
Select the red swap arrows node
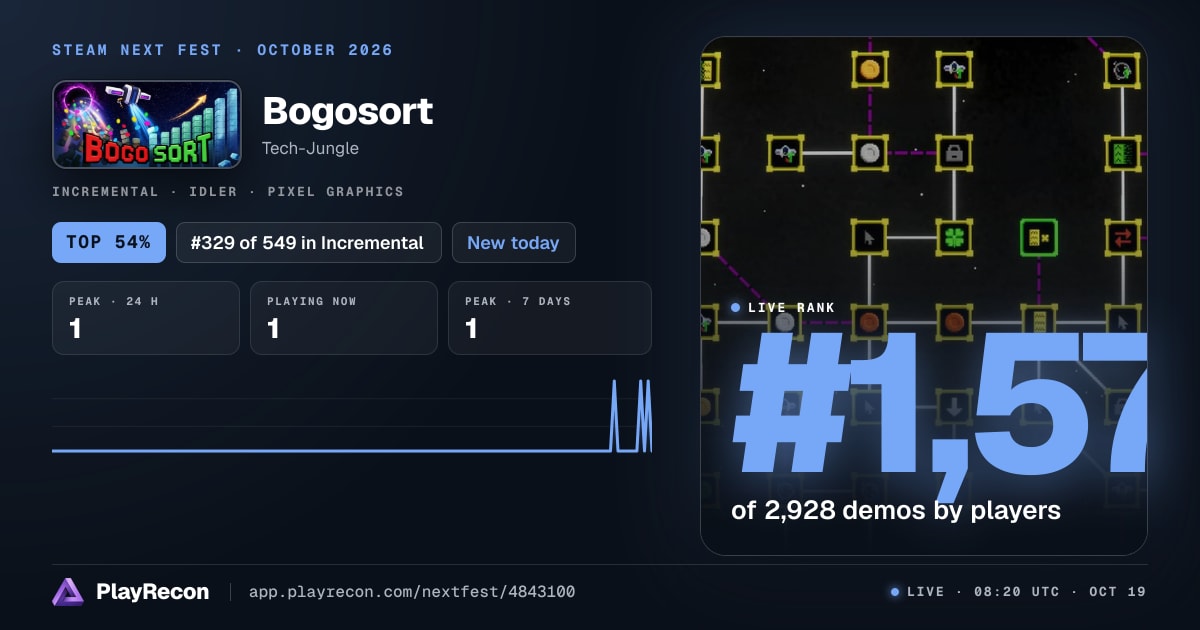click(1123, 237)
